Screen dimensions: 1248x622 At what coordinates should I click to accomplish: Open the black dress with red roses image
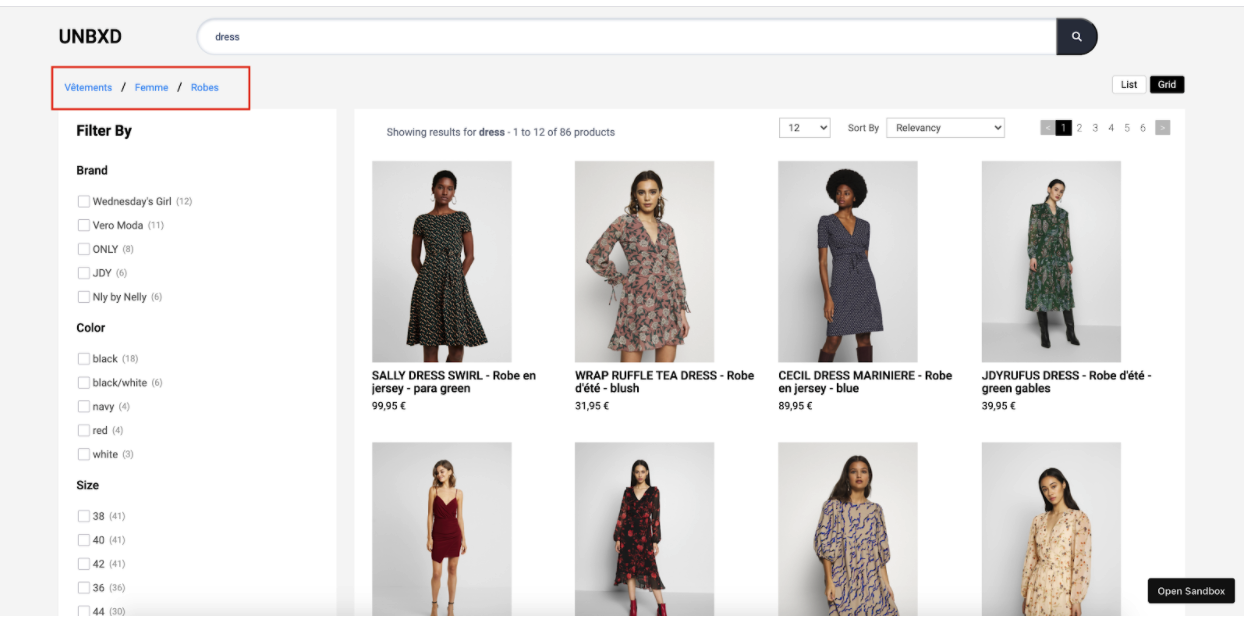click(644, 529)
